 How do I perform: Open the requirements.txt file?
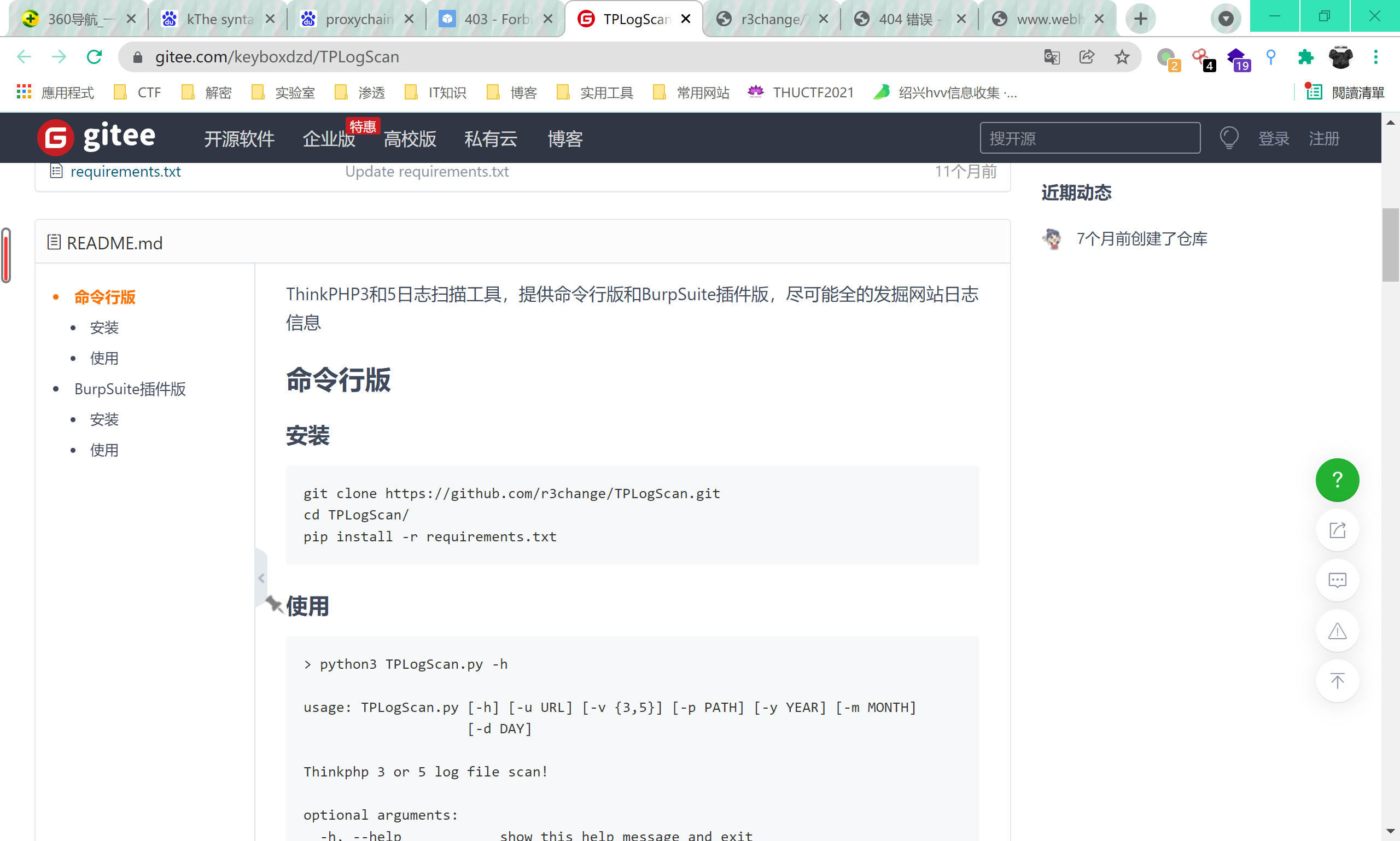point(125,172)
